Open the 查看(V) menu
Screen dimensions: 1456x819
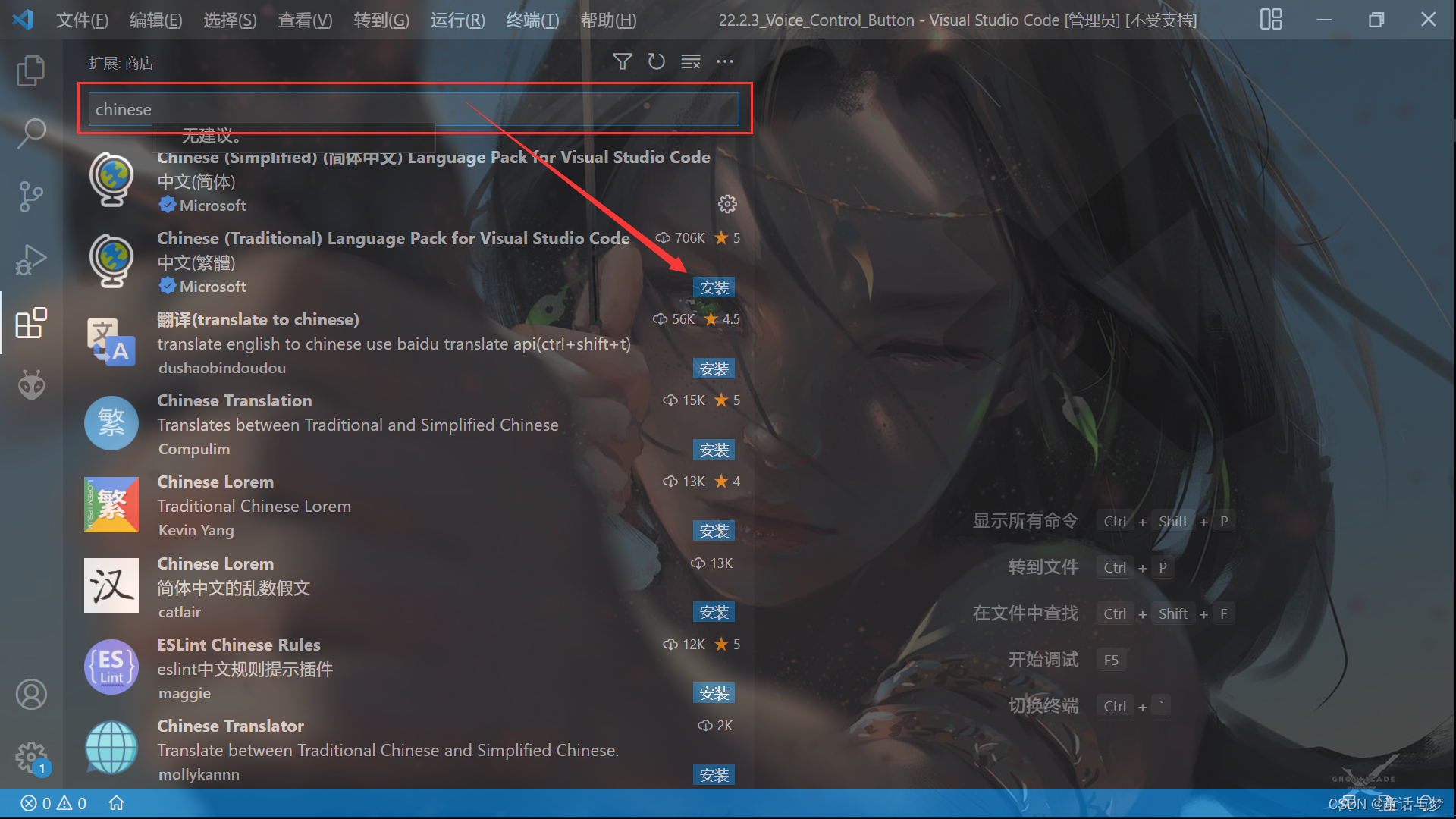click(305, 20)
